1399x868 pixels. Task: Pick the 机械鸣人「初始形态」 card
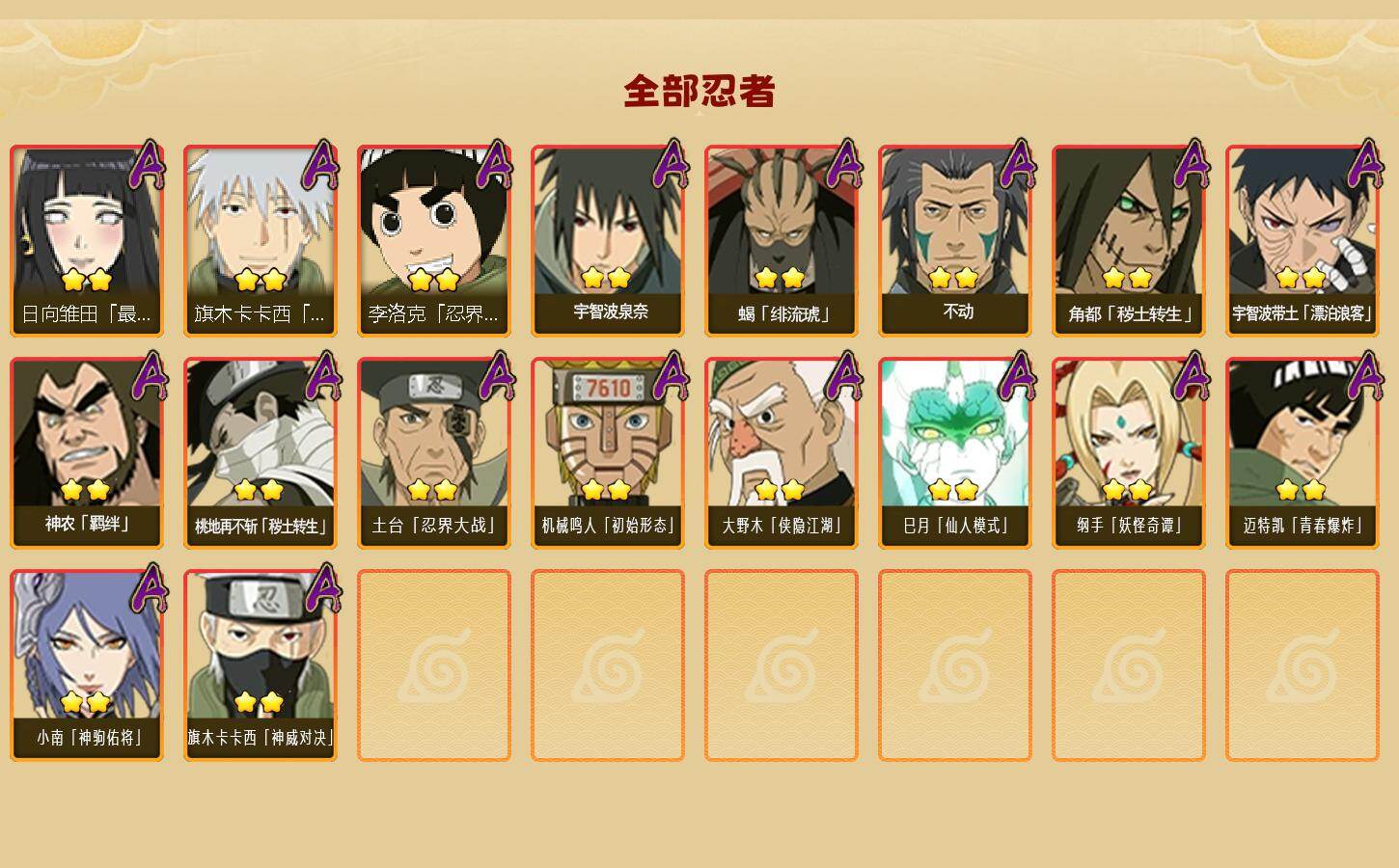(x=608, y=453)
